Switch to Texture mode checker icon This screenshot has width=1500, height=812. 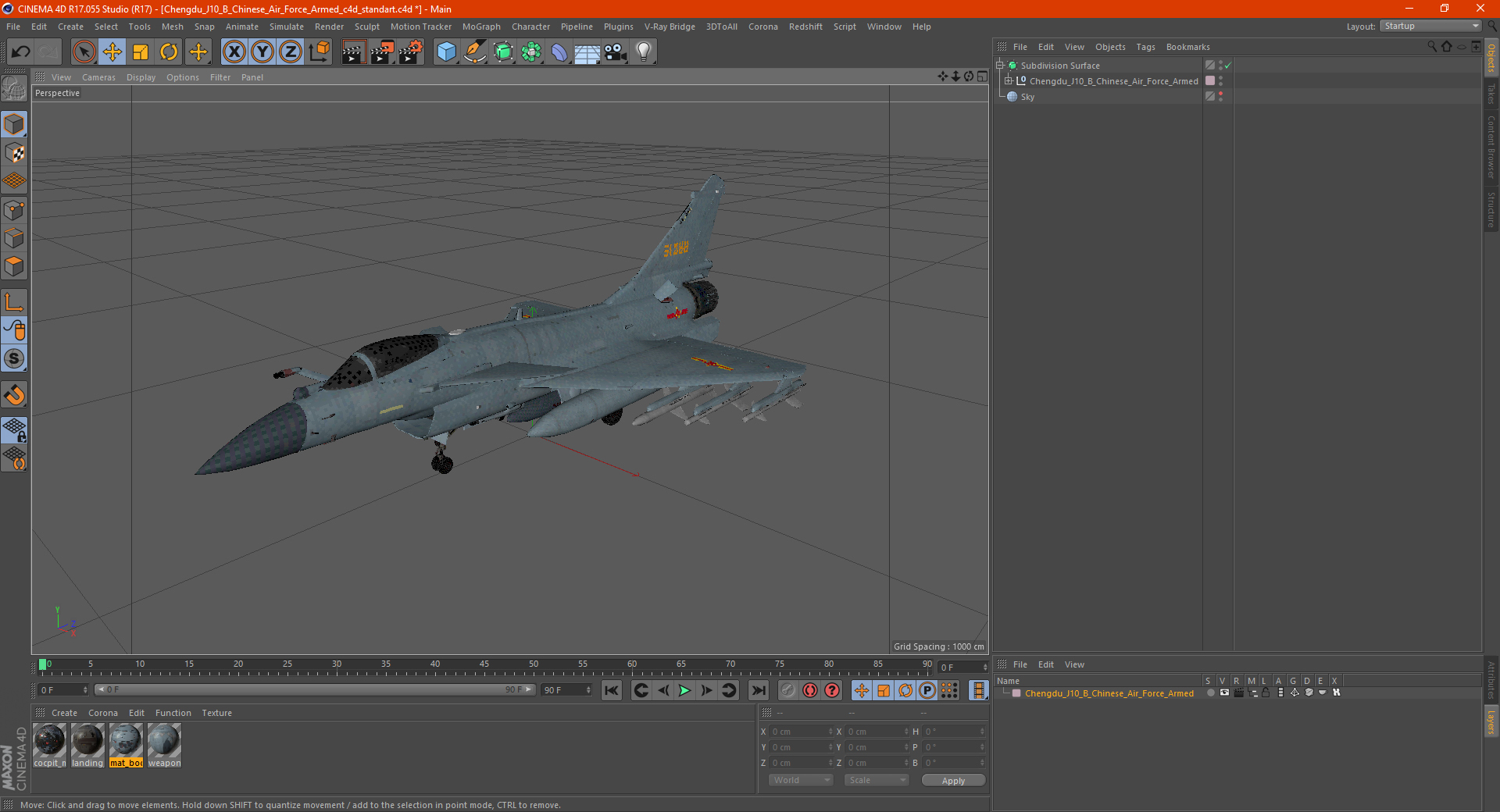tap(15, 153)
